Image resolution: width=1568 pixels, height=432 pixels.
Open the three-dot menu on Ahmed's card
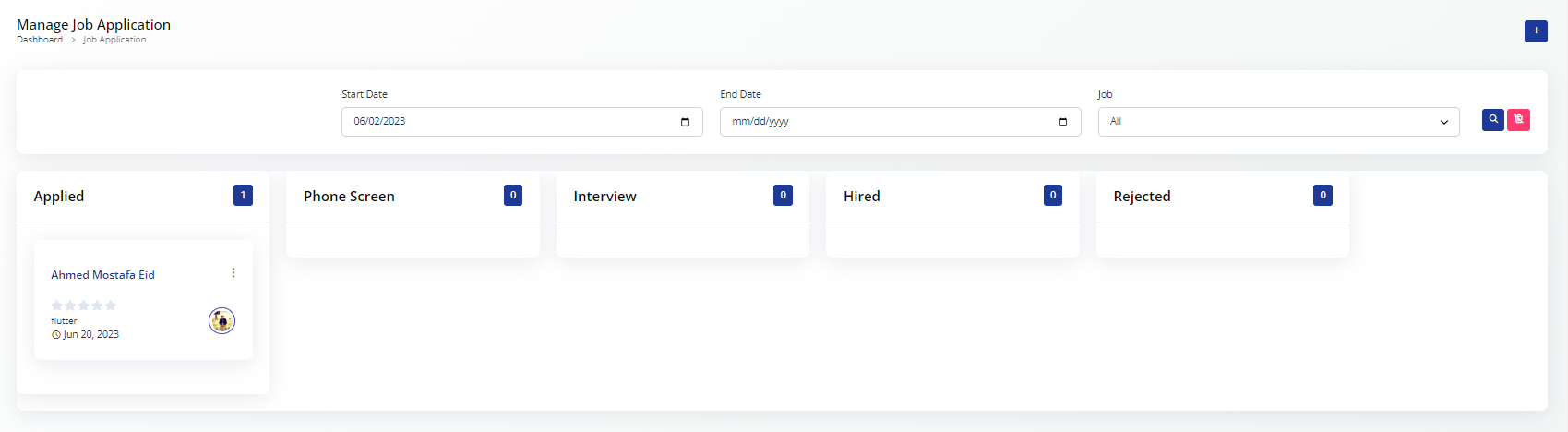(233, 273)
